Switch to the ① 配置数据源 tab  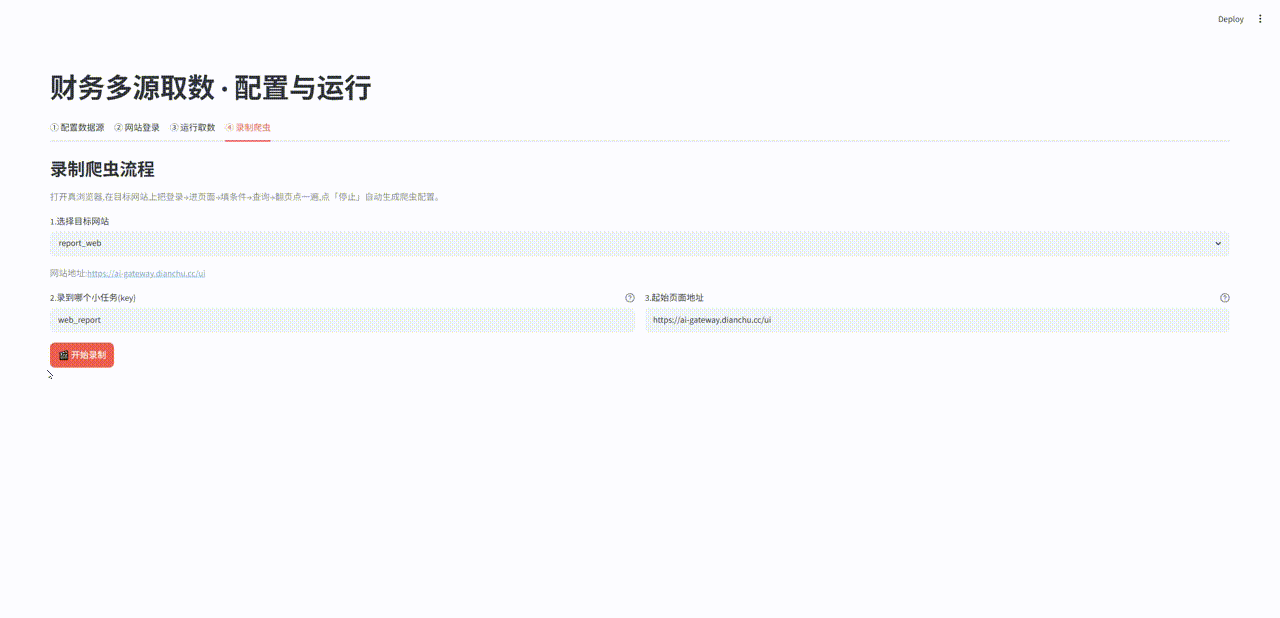77,128
